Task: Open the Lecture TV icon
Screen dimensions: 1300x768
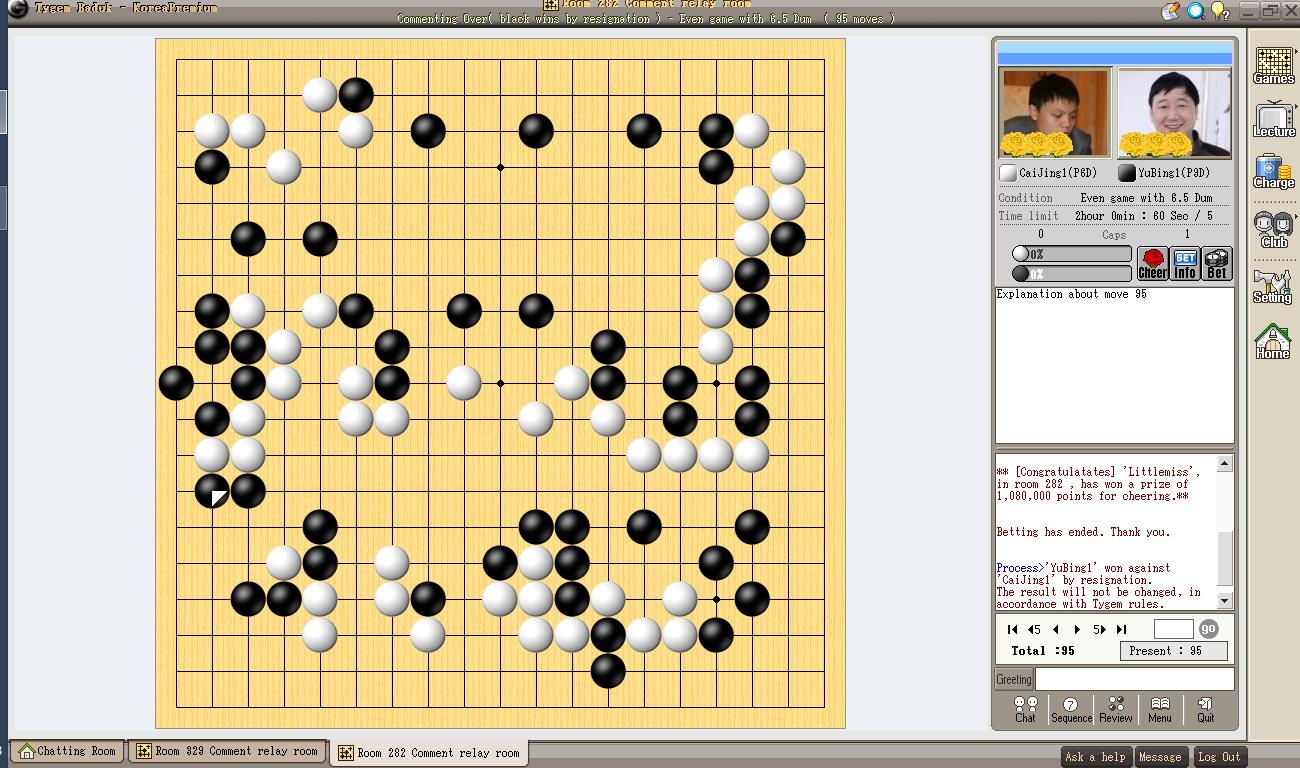Action: 1274,119
